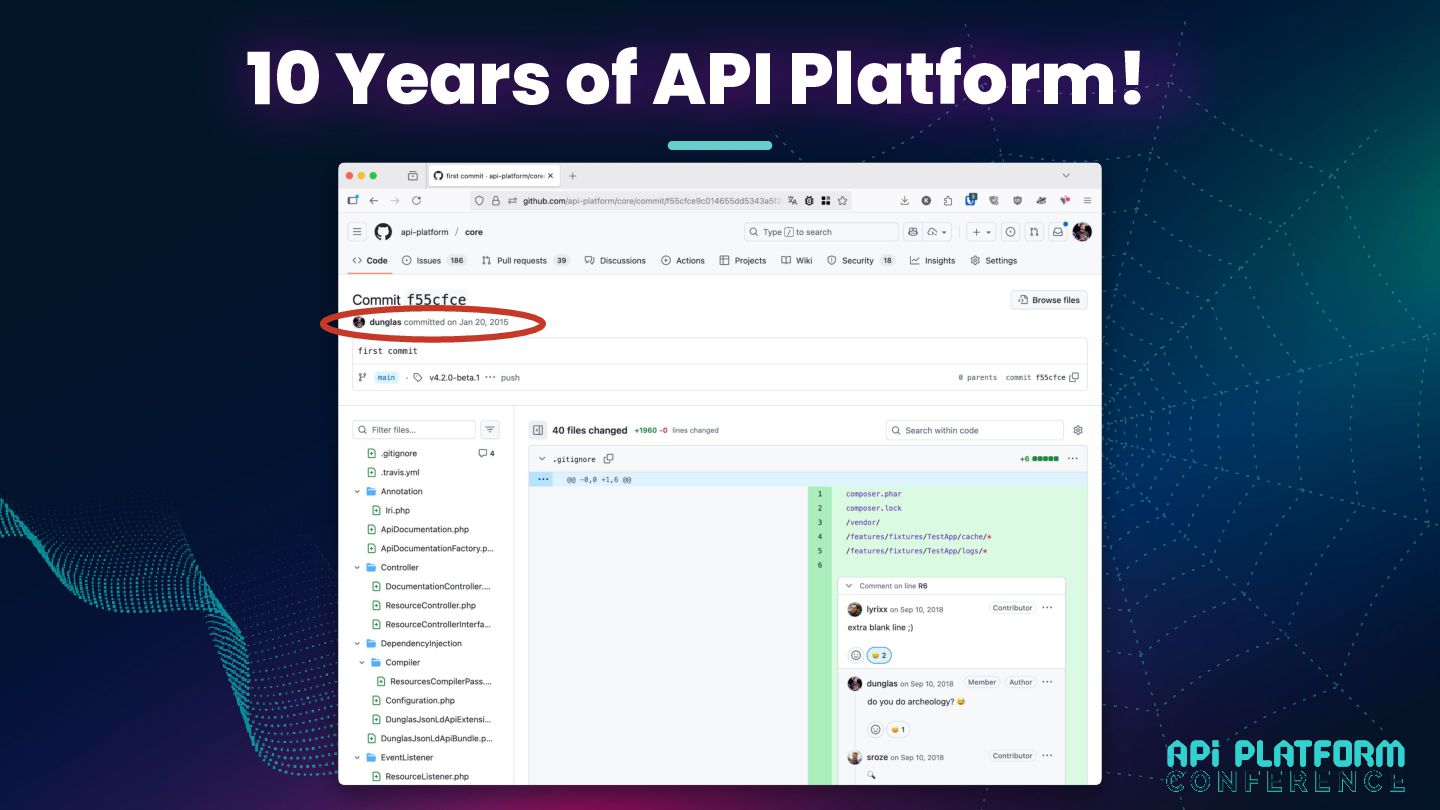Click the GitHub Octocat logo
This screenshot has height=810, width=1440.
click(x=383, y=232)
